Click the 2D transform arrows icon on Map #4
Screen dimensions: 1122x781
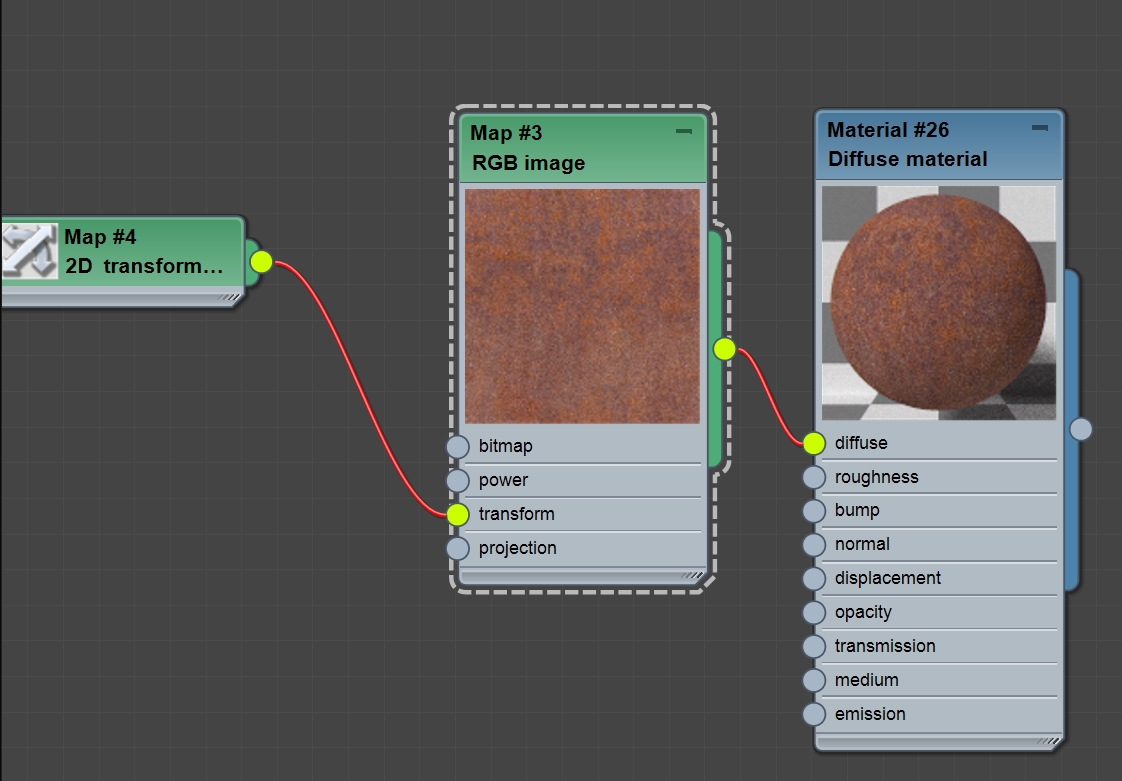click(x=29, y=251)
